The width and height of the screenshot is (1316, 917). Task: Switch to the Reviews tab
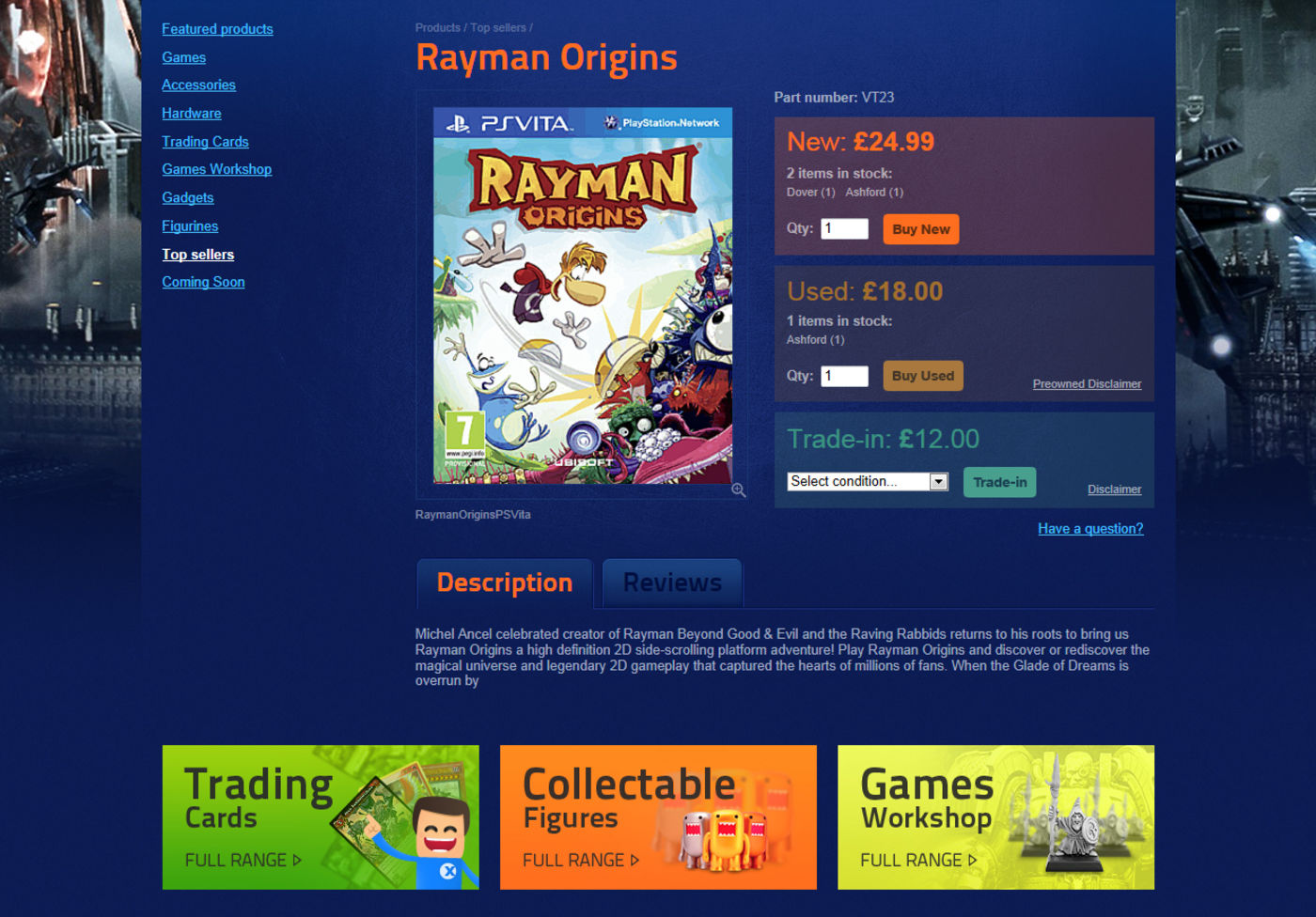click(x=672, y=583)
